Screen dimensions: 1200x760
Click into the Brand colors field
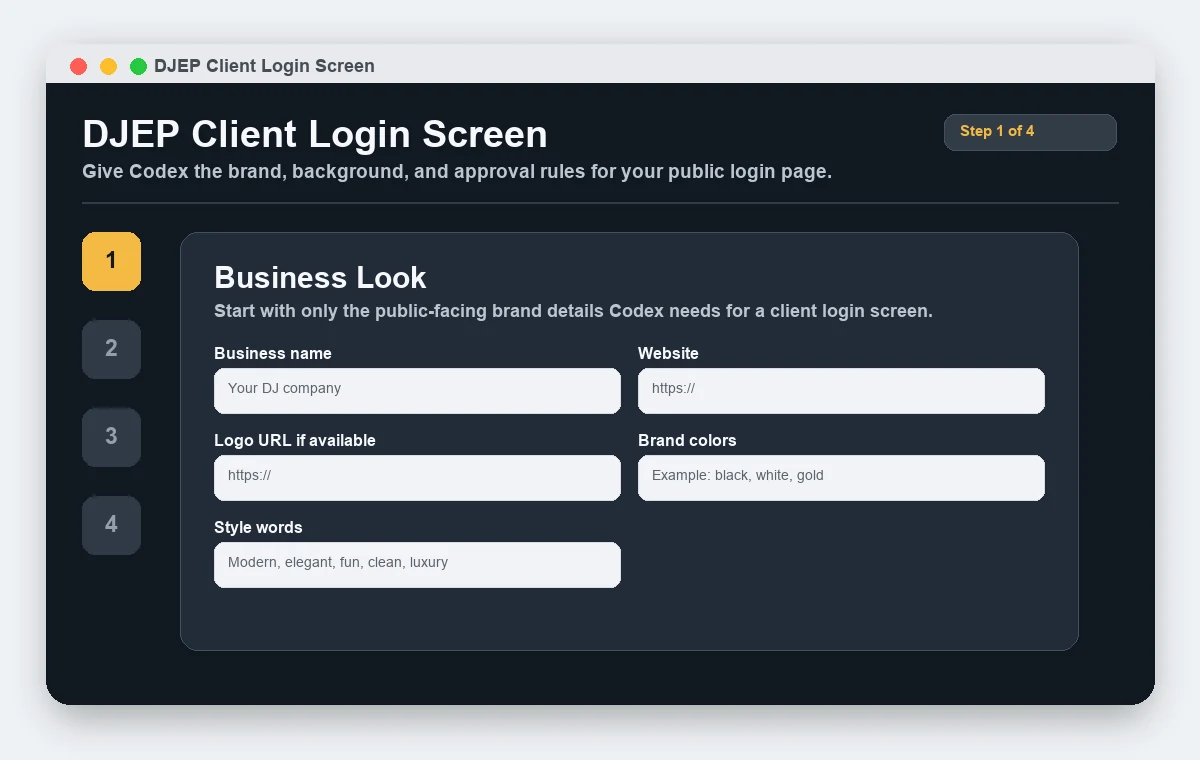coord(841,477)
